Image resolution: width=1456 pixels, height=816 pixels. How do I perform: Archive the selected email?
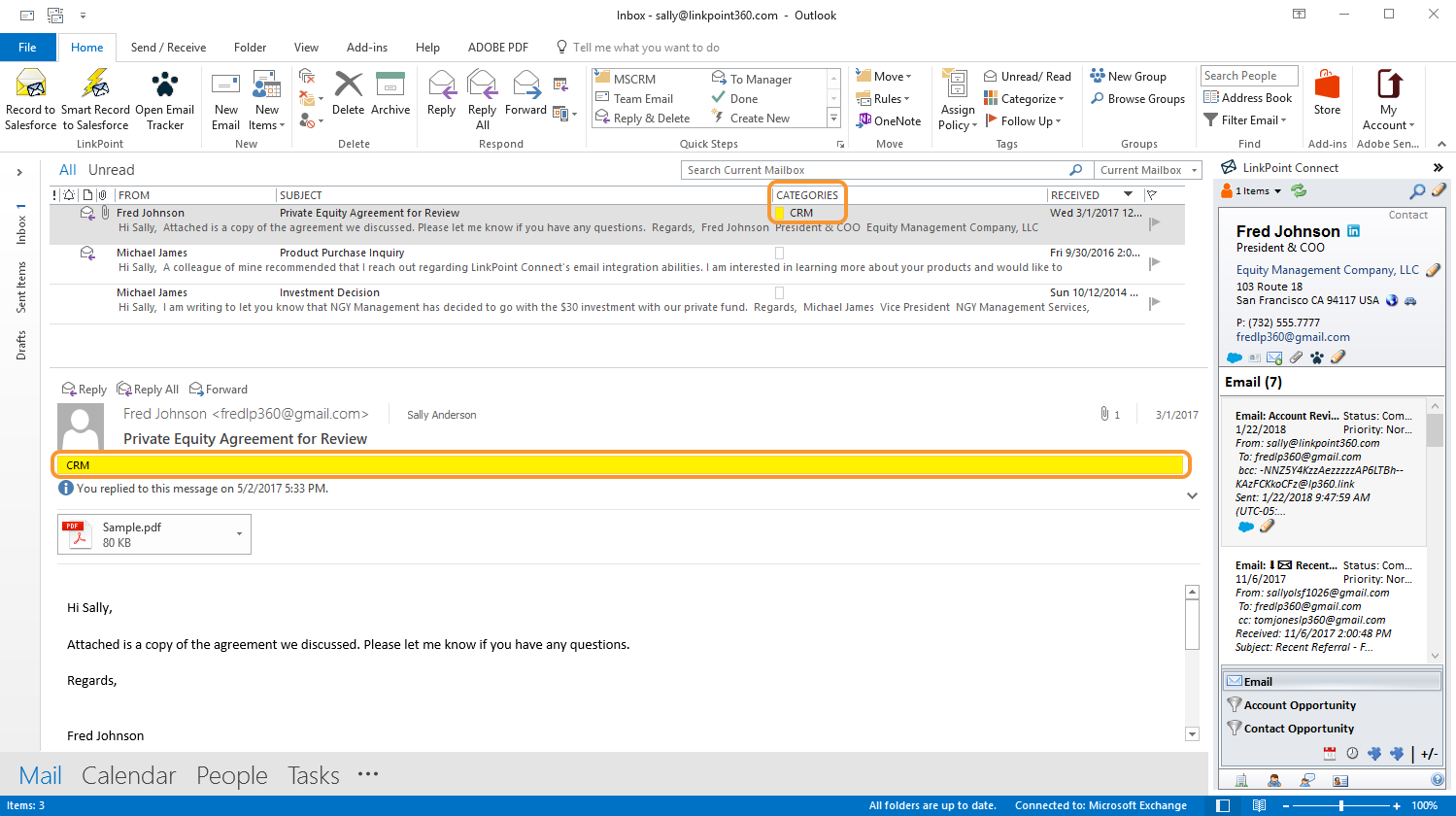click(390, 93)
